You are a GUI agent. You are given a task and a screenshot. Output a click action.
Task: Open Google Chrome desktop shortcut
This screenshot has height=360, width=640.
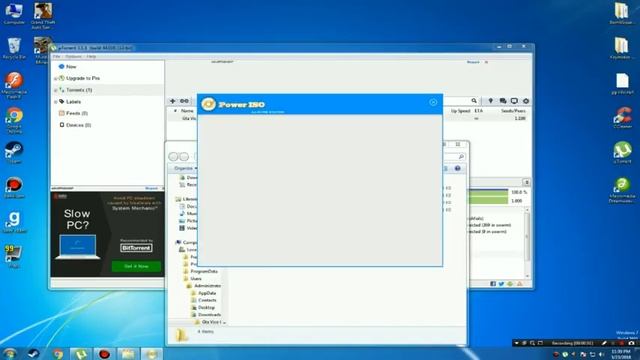tap(14, 120)
